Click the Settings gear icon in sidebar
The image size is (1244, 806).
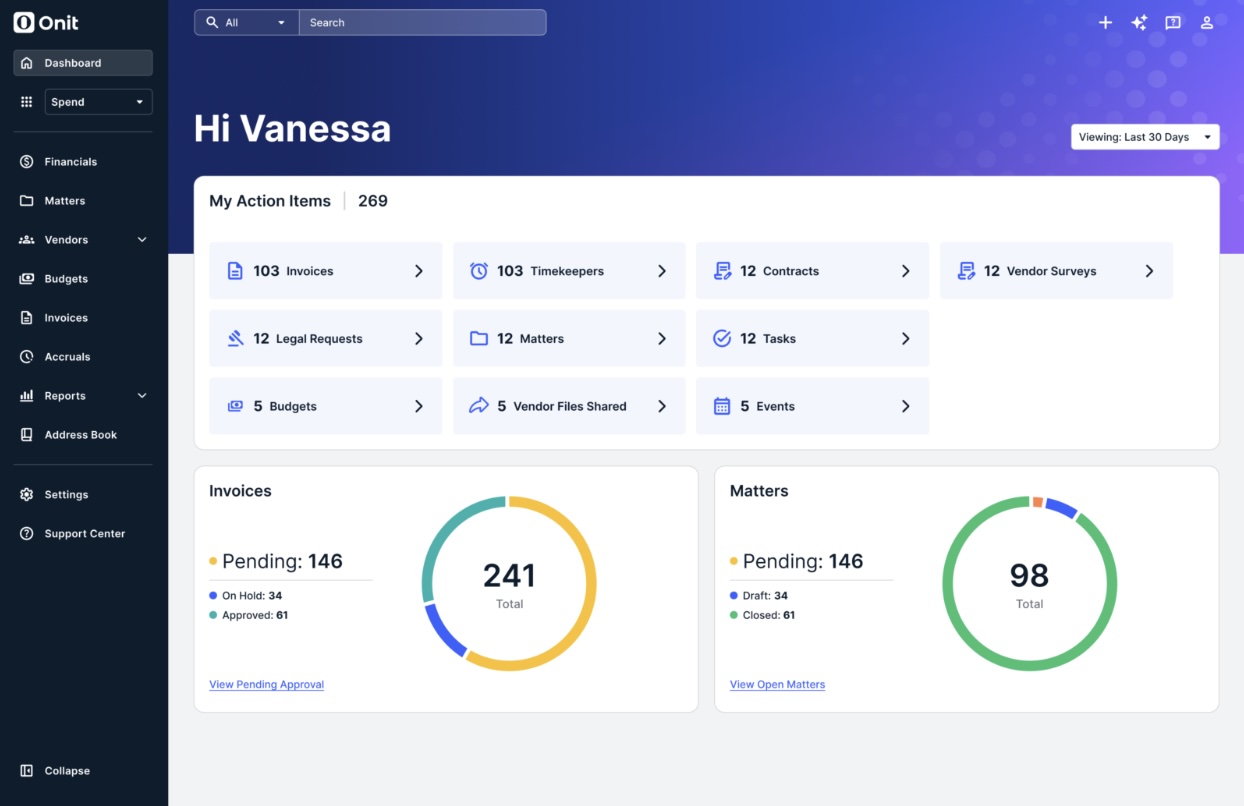(x=27, y=495)
